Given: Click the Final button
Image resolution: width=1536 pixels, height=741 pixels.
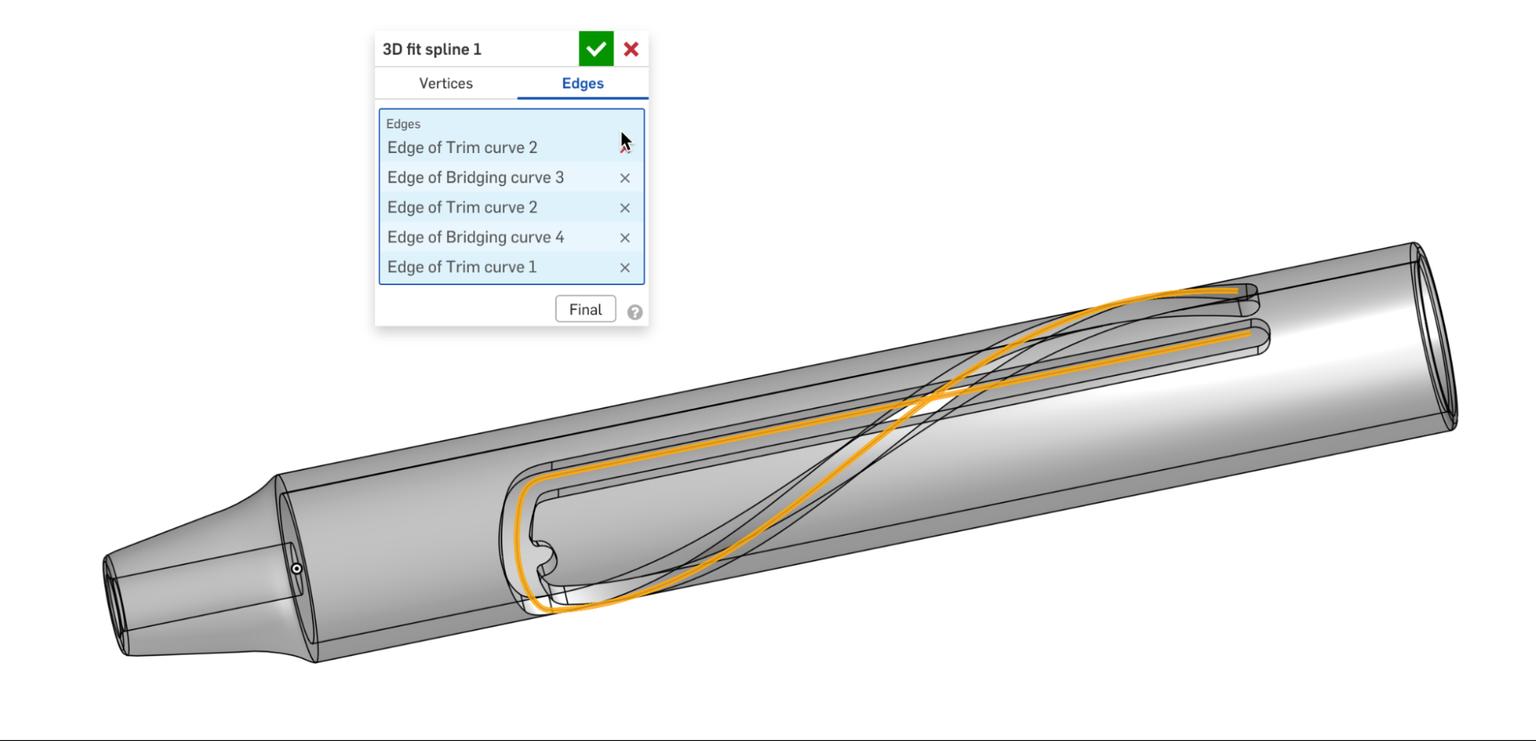Looking at the screenshot, I should 585,309.
